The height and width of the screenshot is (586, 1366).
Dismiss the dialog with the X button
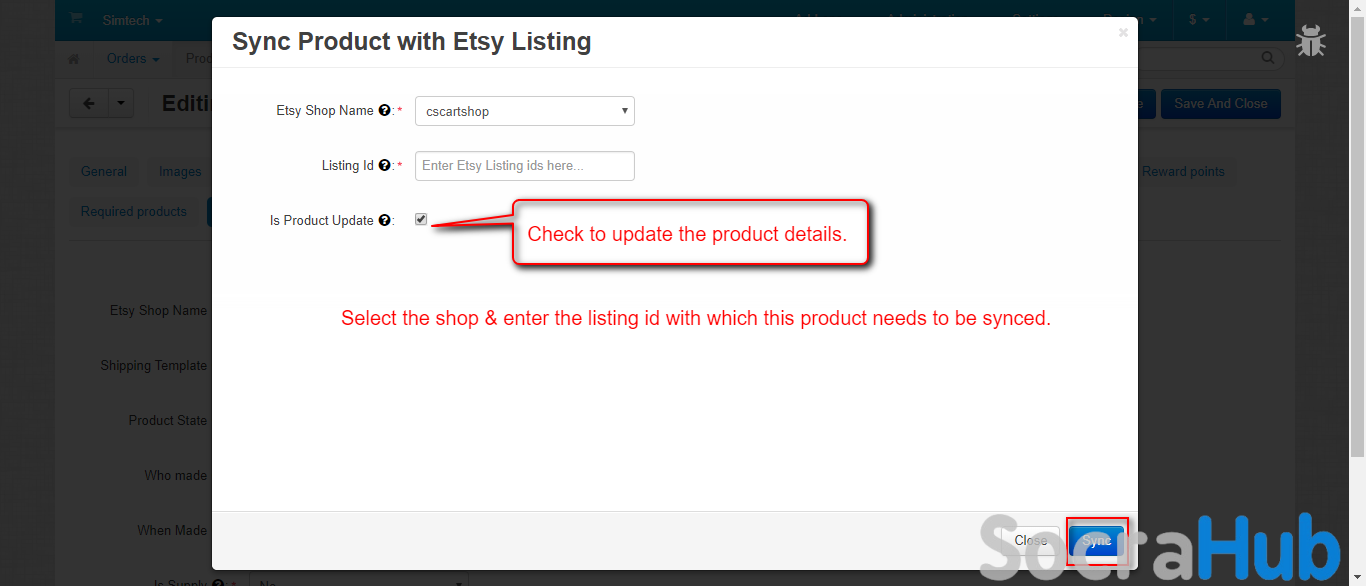[1123, 33]
